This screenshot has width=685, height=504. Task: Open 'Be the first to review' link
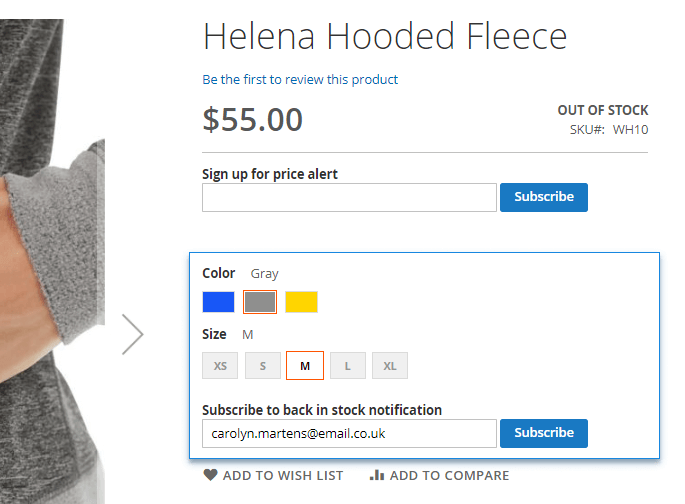(300, 79)
